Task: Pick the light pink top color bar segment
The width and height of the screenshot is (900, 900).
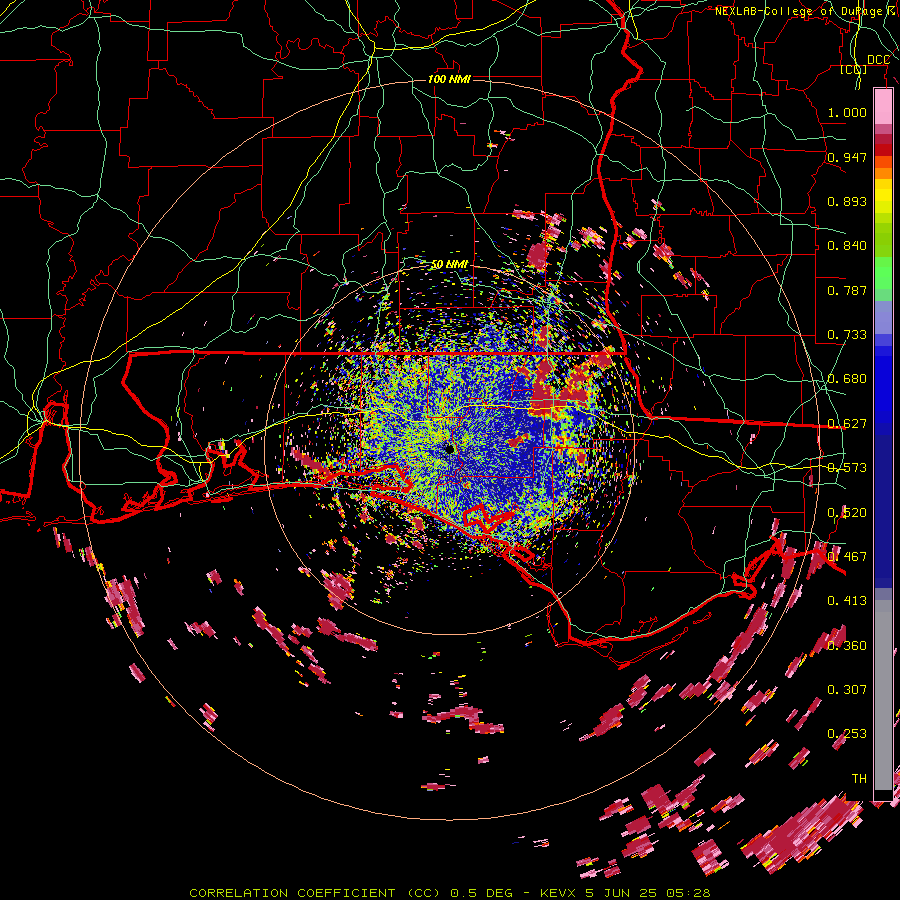Action: pyautogui.click(x=883, y=106)
